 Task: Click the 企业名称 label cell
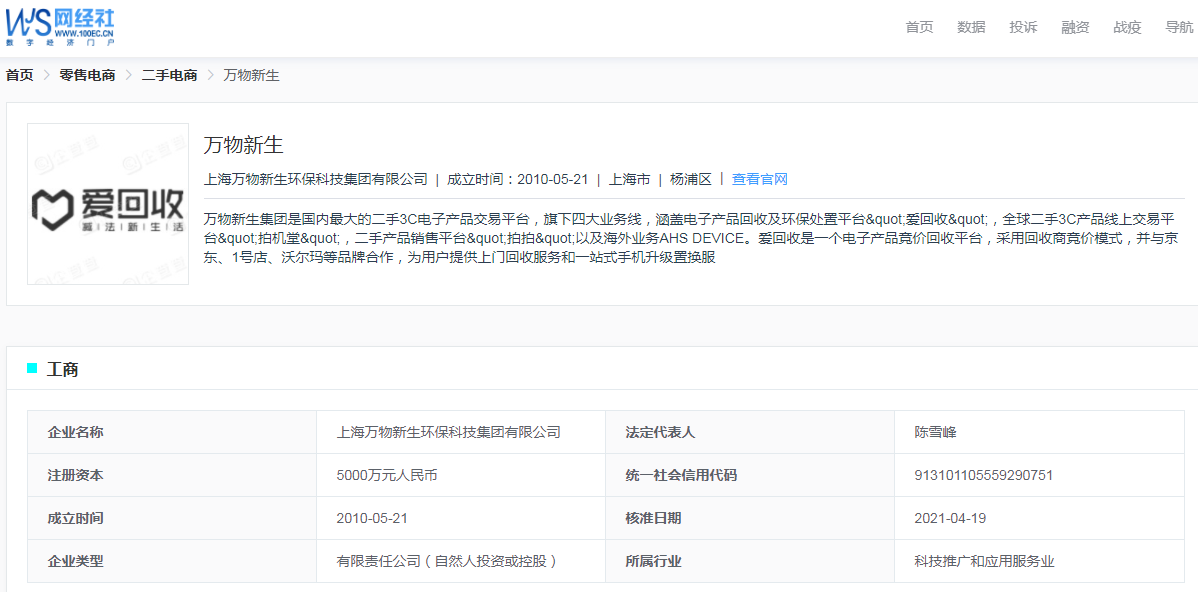(172, 432)
